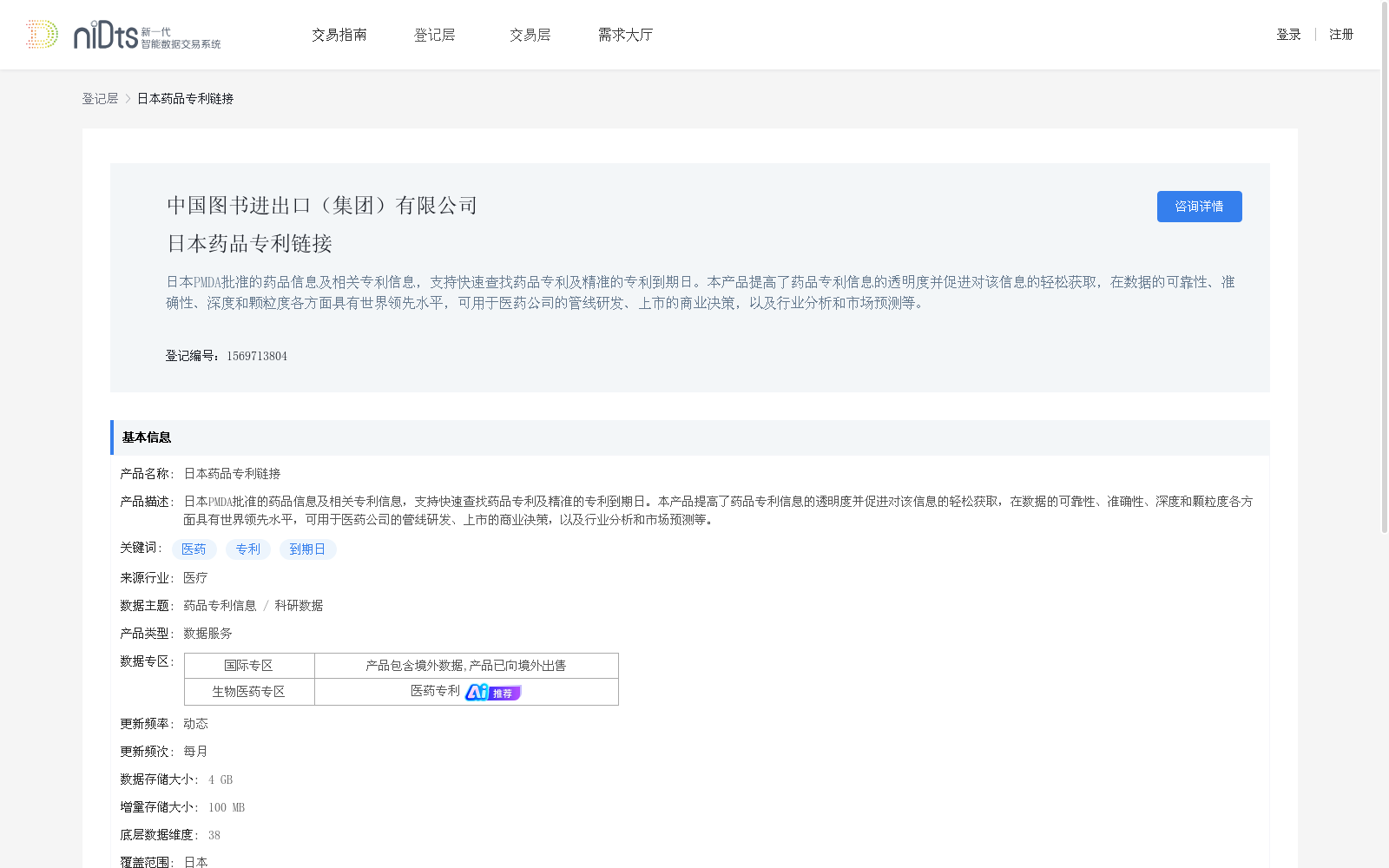Click the AI 推荐 badge icon
The width and height of the screenshot is (1389, 868).
coord(493,692)
